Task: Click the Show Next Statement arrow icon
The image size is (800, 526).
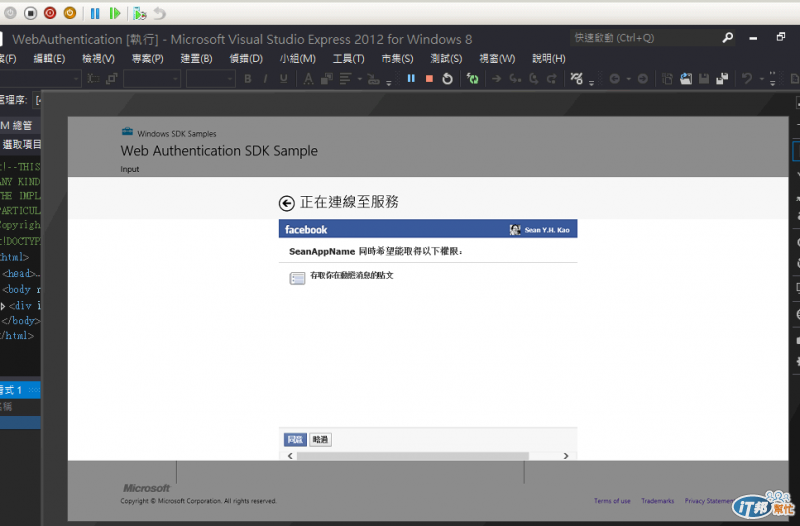Action: tap(496, 79)
